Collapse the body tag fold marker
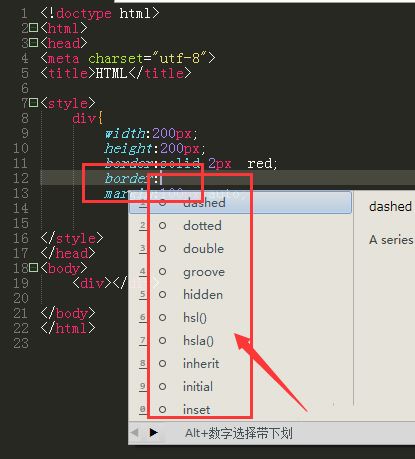The height and width of the screenshot is (459, 415). coord(34,267)
